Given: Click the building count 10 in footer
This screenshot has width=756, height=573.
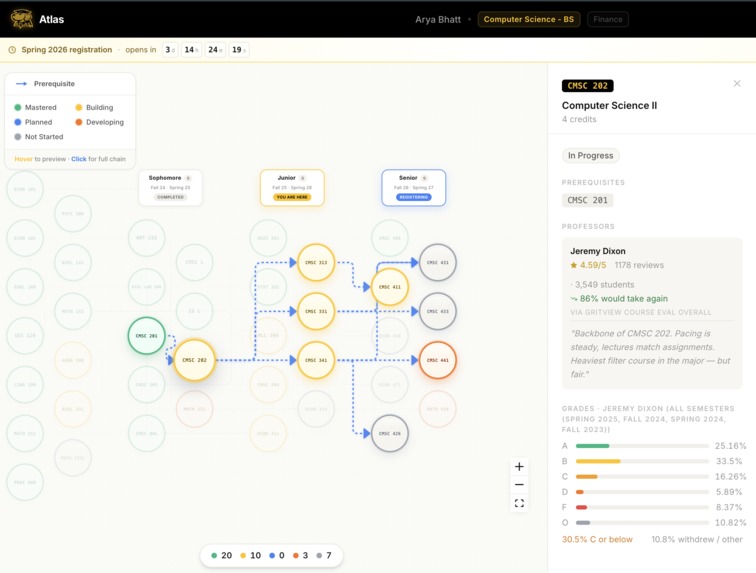Looking at the screenshot, I should (x=251, y=555).
